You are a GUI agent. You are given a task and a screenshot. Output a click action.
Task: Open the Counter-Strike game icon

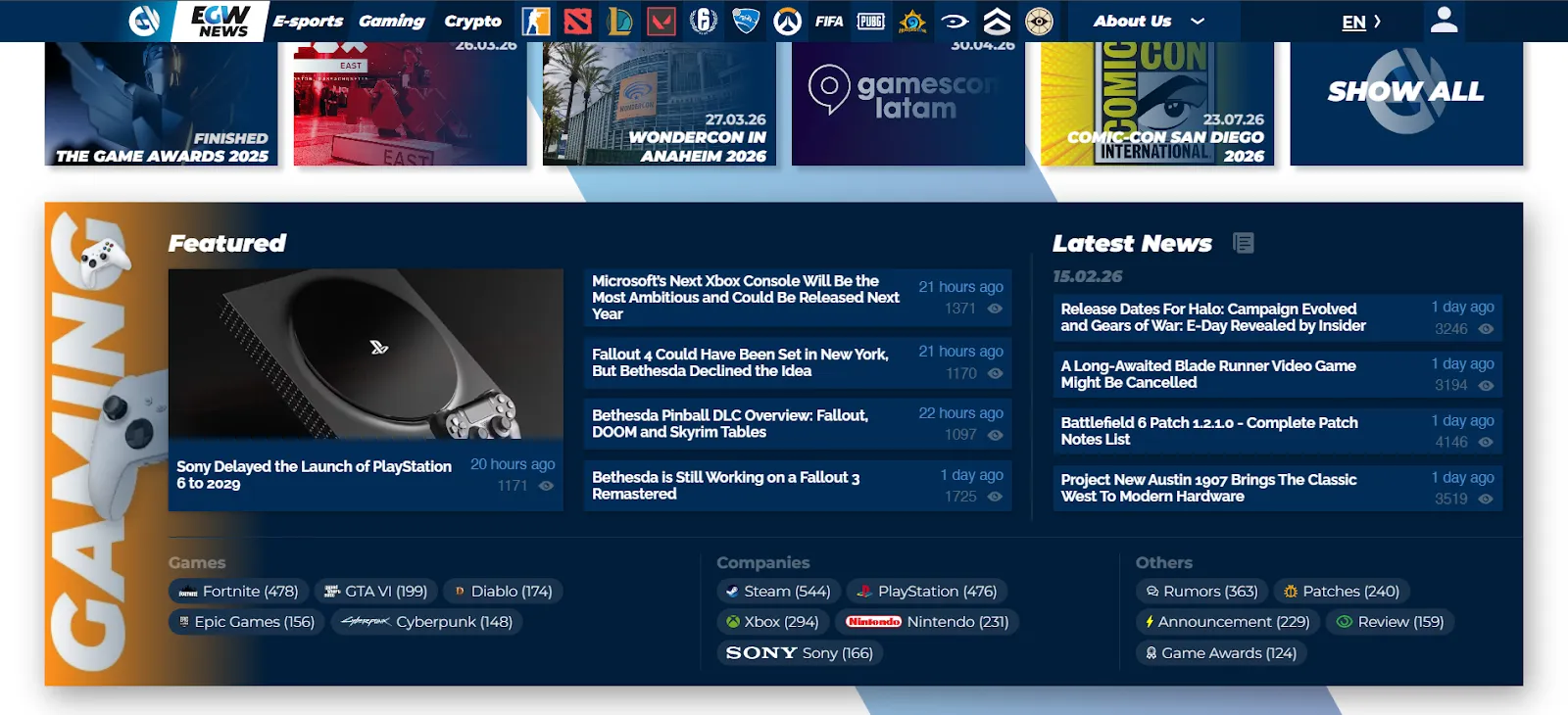tap(535, 21)
